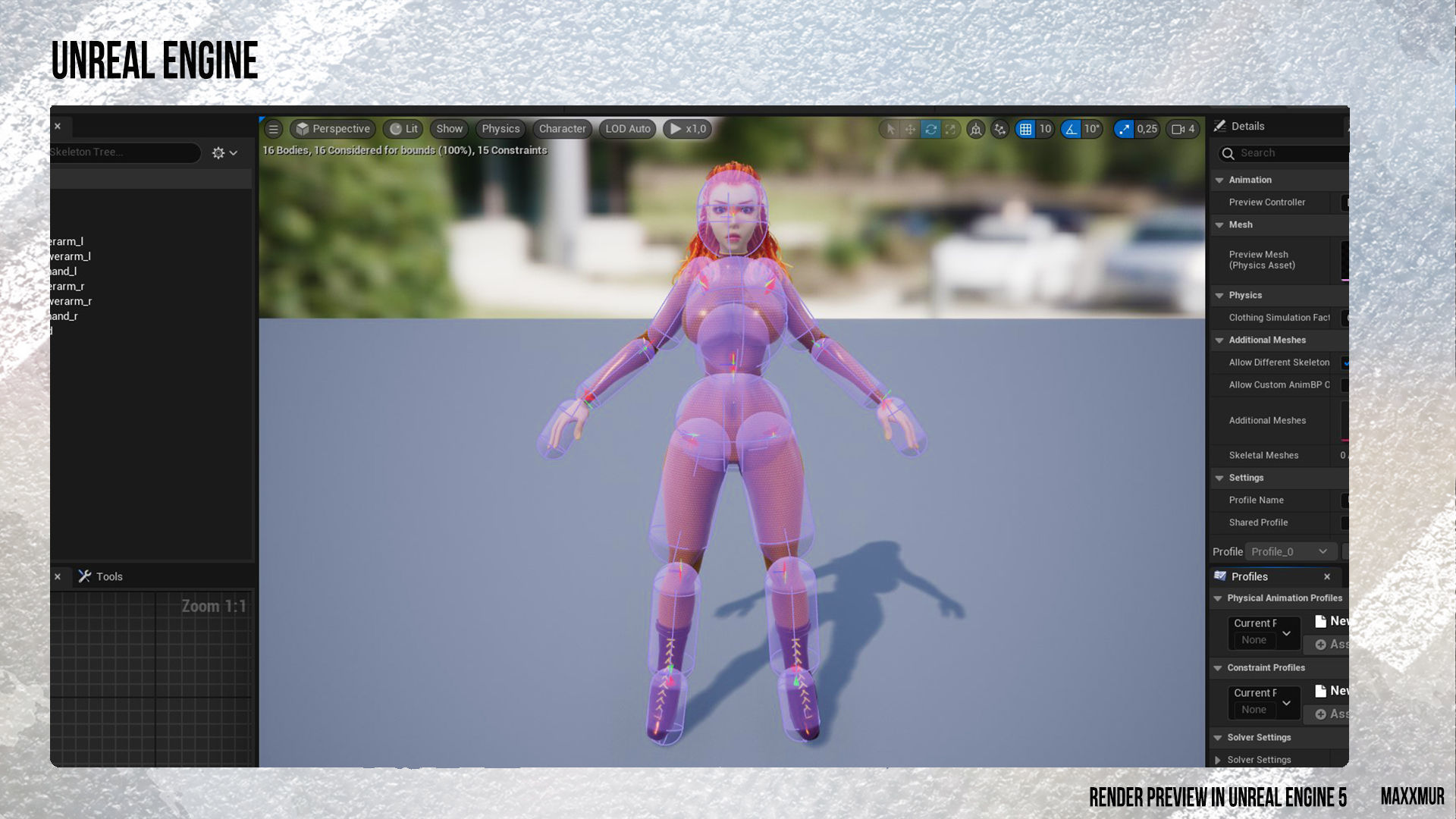
Task: Open the Show menu
Action: pos(449,129)
